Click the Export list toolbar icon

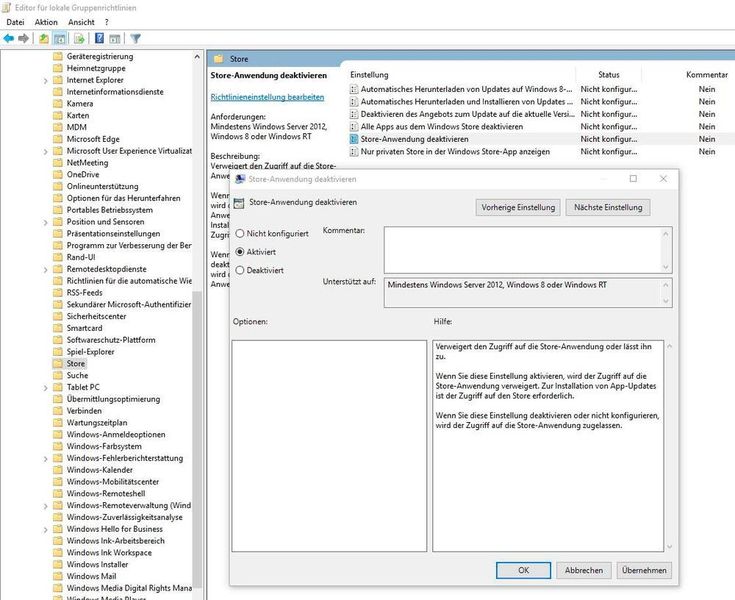79,38
